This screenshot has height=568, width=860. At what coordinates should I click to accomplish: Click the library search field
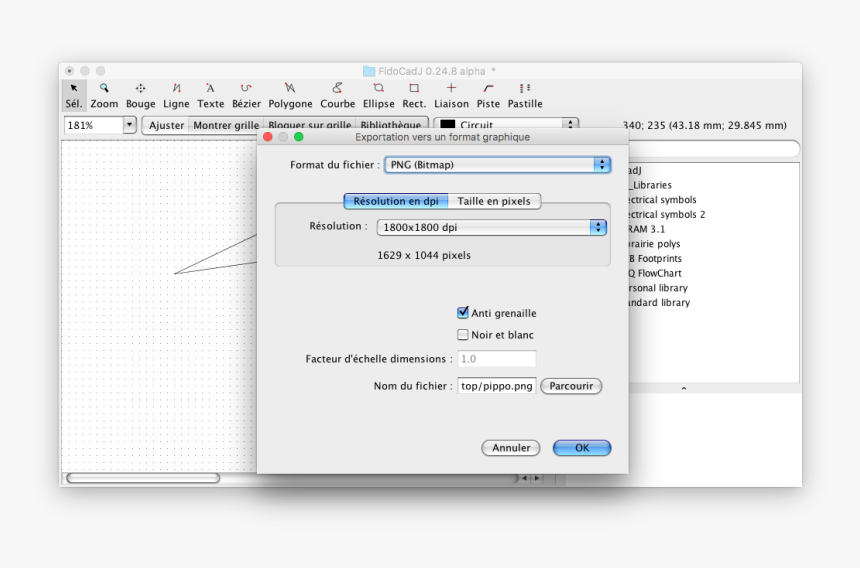(714, 149)
